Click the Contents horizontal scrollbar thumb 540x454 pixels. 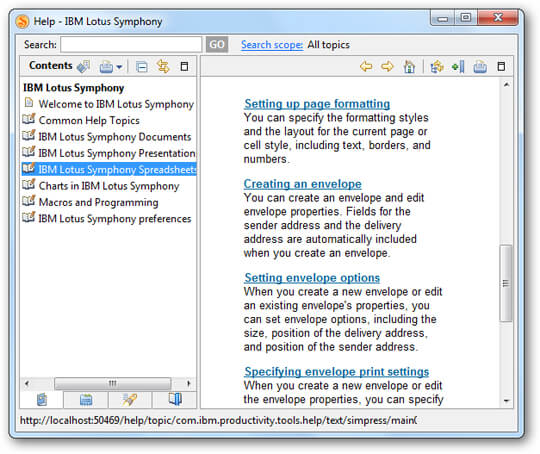113,383
